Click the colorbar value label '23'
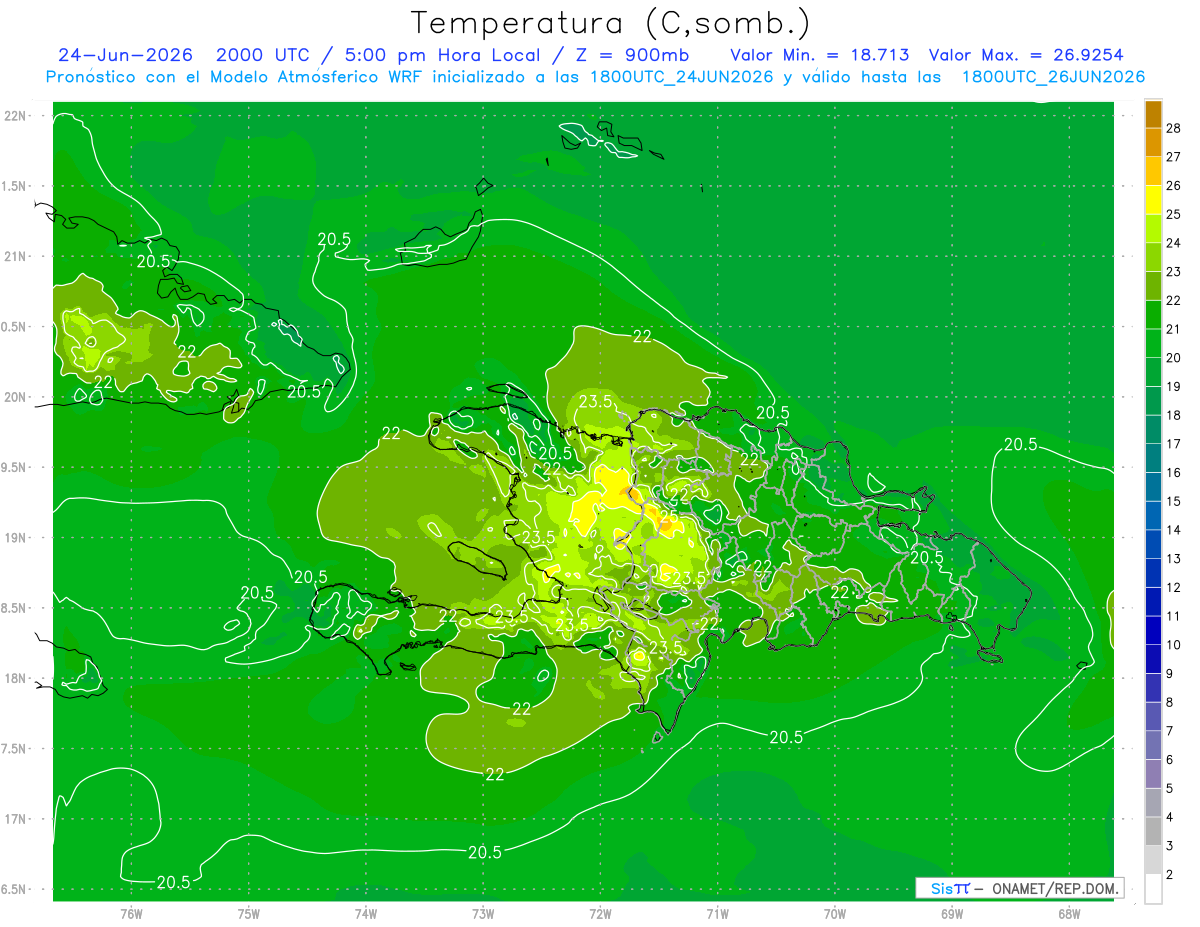 1173,271
